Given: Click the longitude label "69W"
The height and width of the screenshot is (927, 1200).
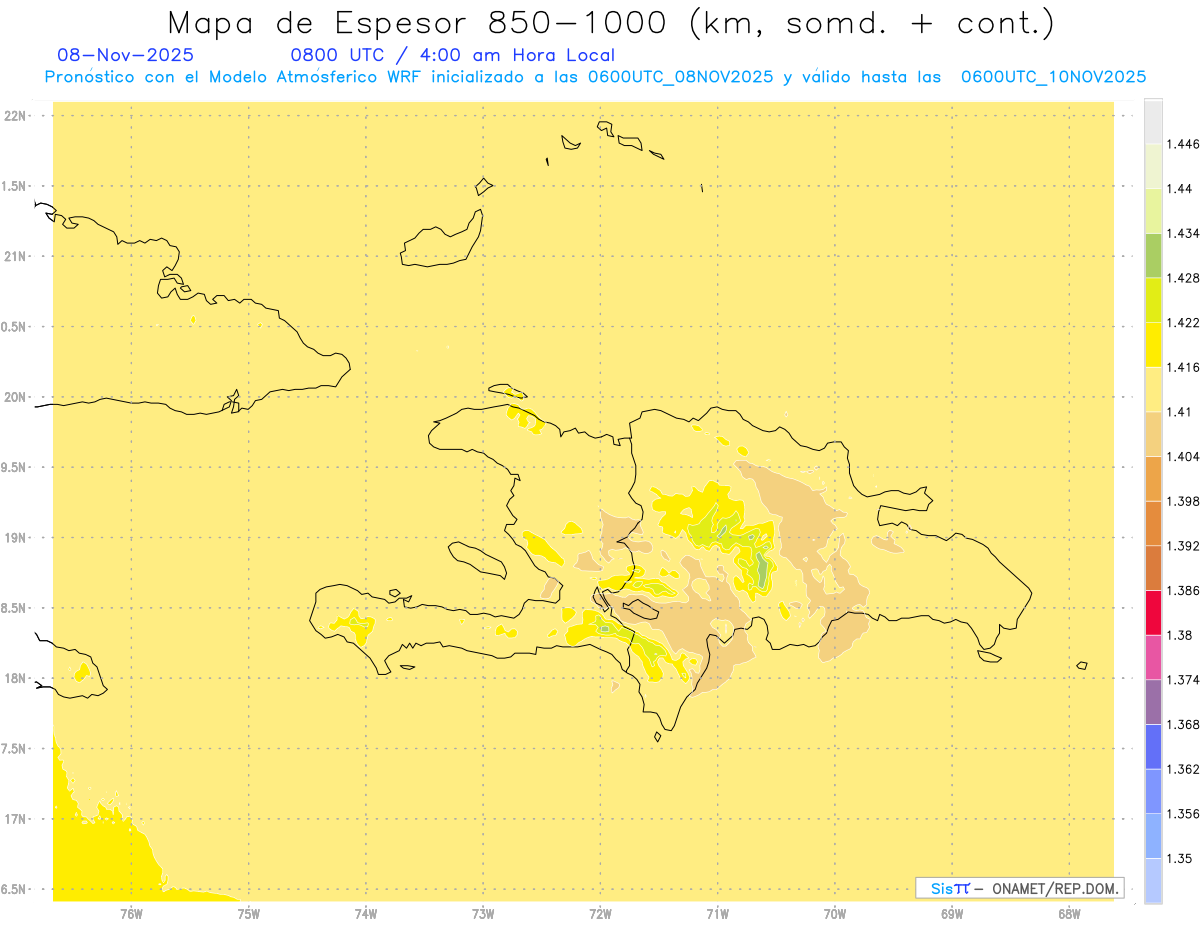Looking at the screenshot, I should click(x=952, y=913).
